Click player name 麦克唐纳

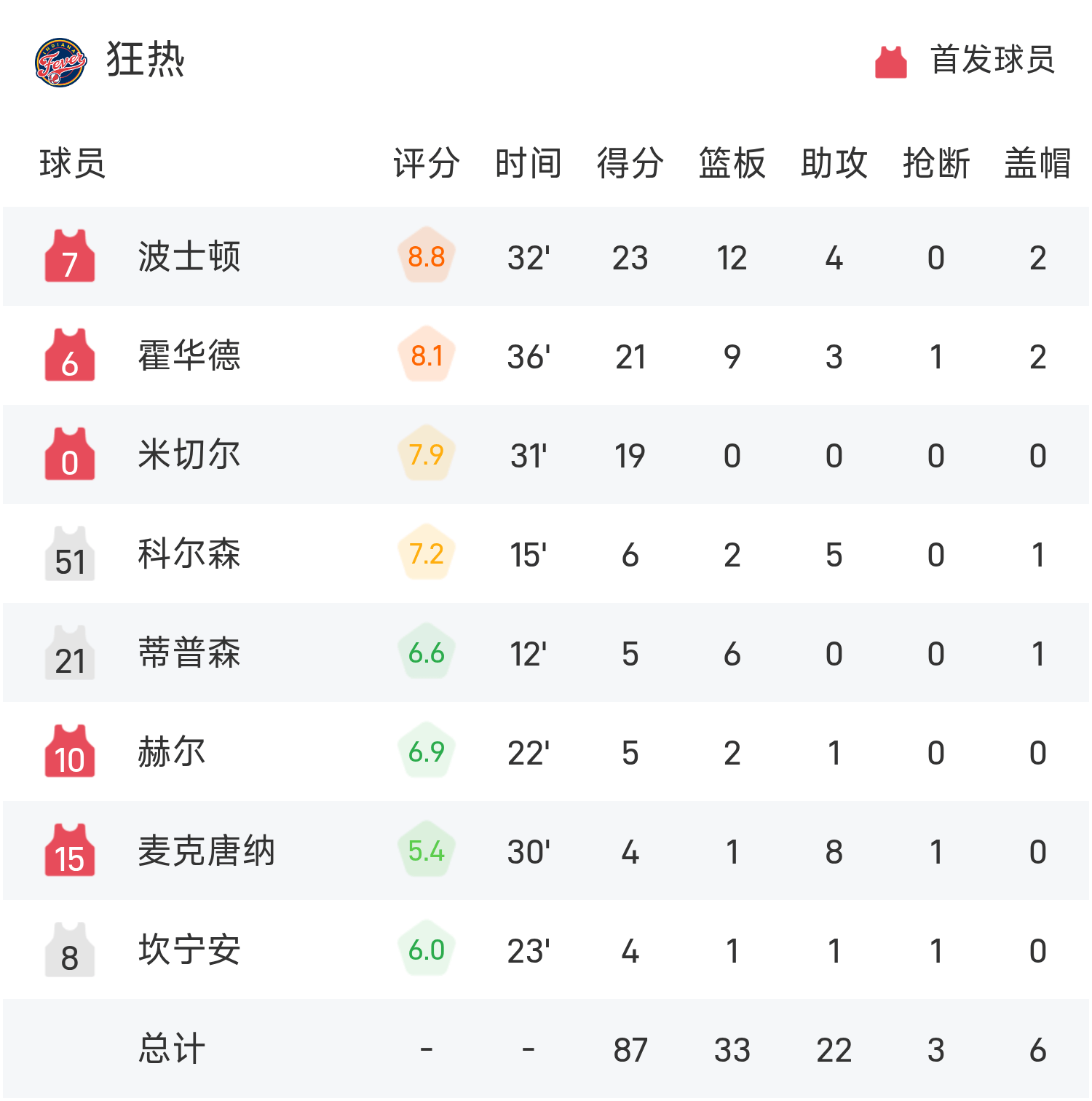pos(207,851)
